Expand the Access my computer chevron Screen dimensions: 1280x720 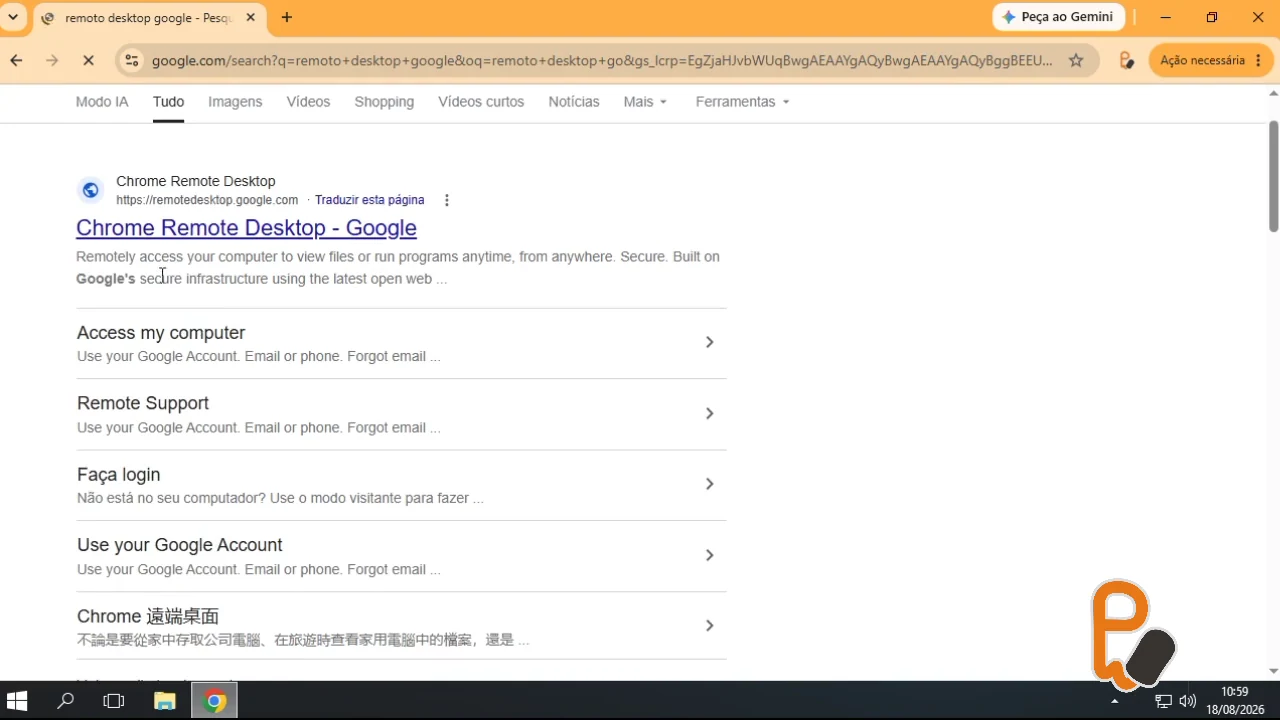tap(709, 342)
